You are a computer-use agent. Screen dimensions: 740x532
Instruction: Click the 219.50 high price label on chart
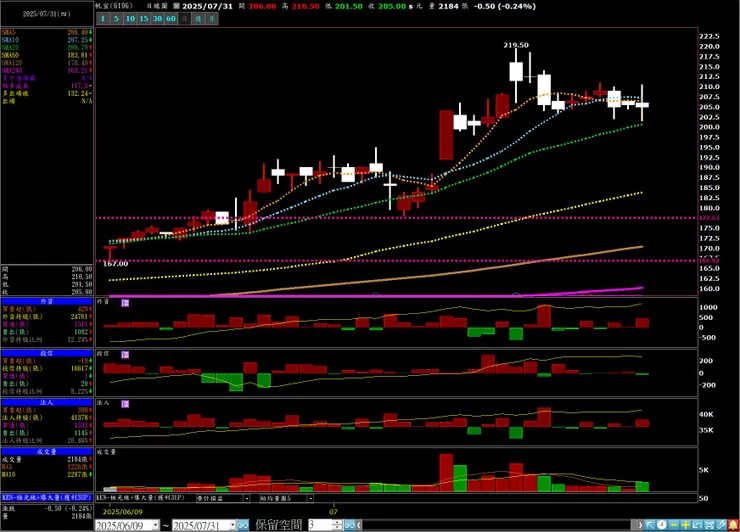[x=516, y=45]
